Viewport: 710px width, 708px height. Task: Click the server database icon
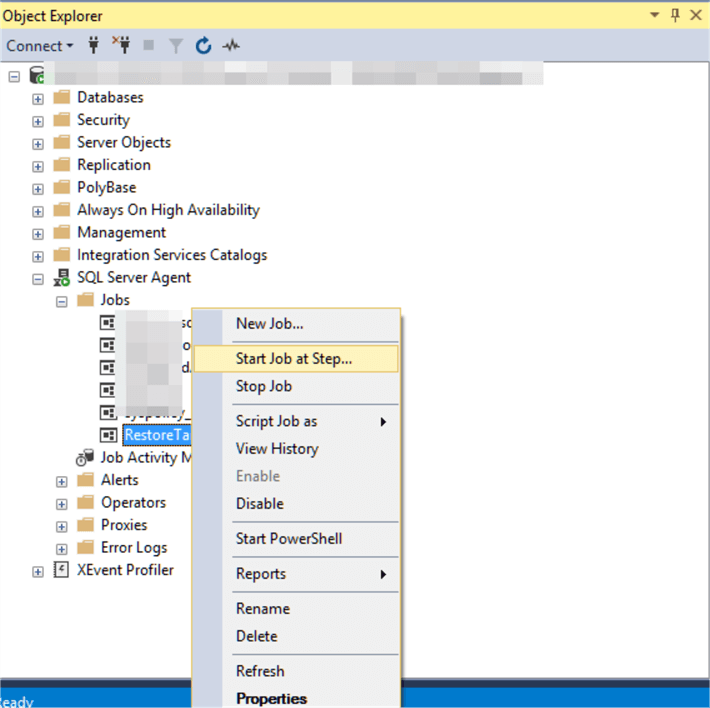pyautogui.click(x=37, y=75)
